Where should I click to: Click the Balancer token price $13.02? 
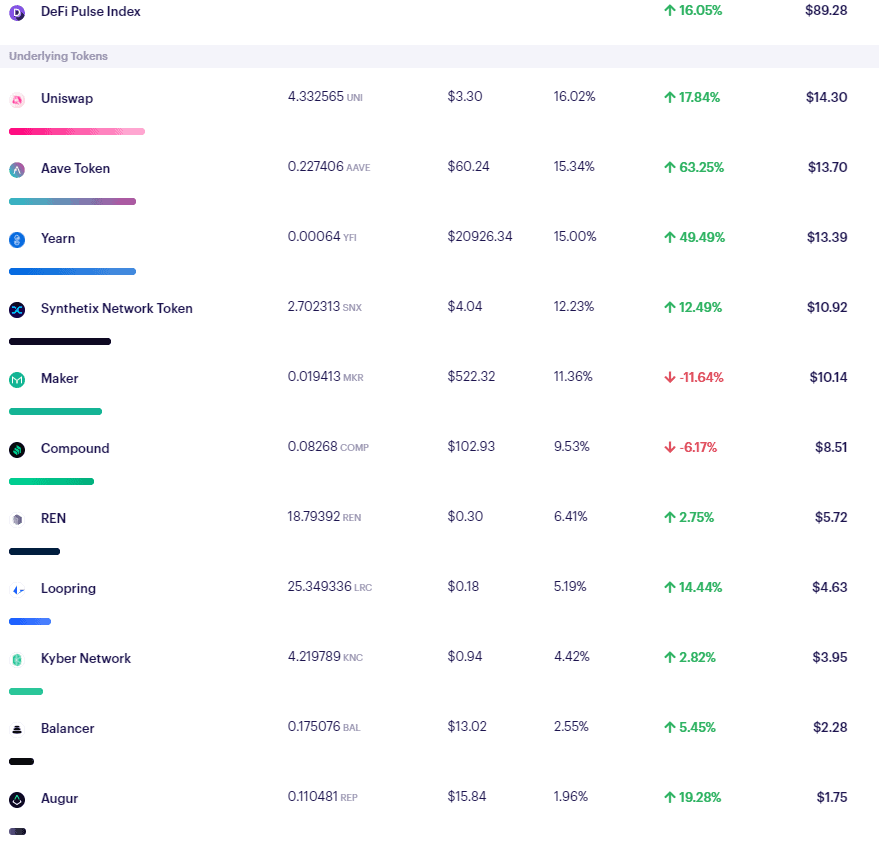pyautogui.click(x=467, y=727)
